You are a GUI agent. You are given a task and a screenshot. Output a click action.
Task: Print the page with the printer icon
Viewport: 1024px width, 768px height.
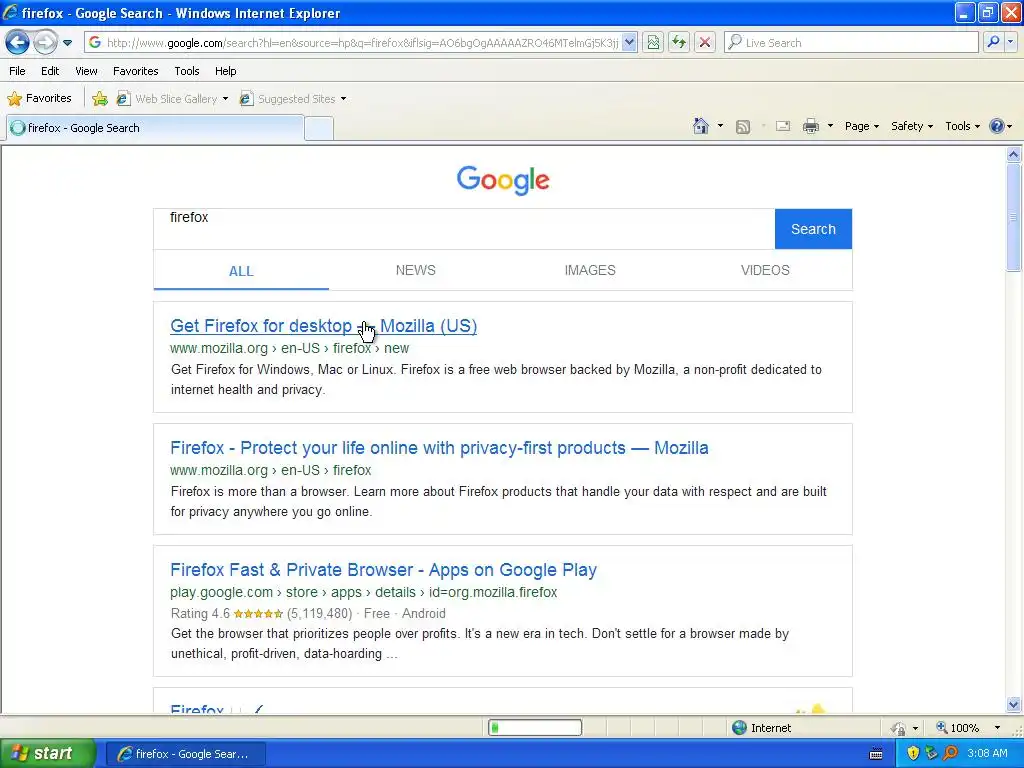coord(810,126)
